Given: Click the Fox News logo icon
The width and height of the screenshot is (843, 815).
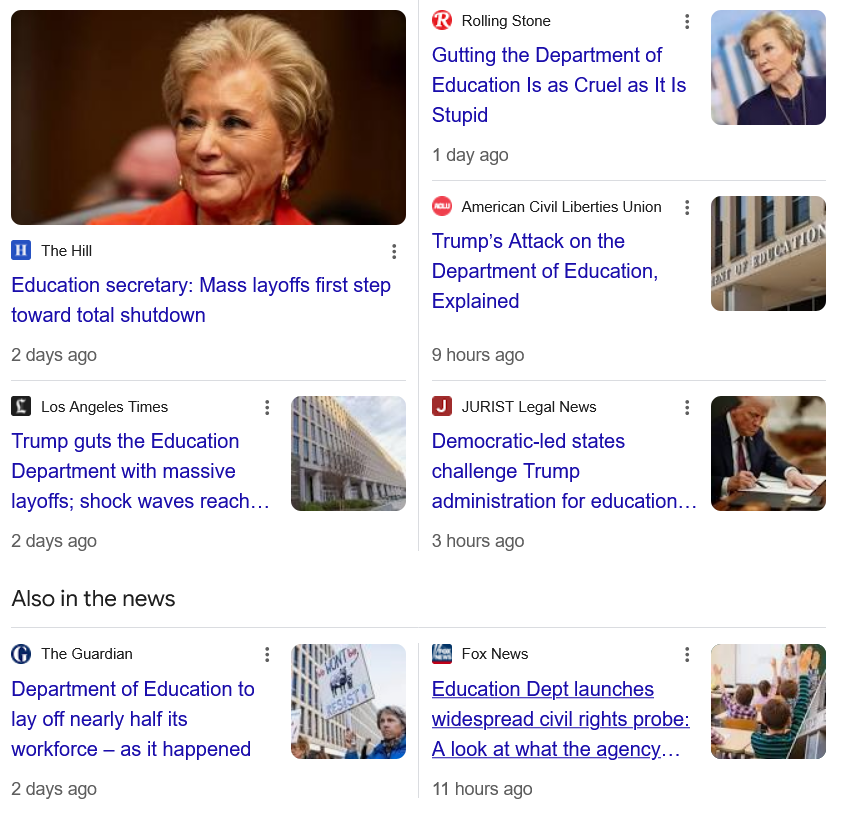Looking at the screenshot, I should pos(442,654).
